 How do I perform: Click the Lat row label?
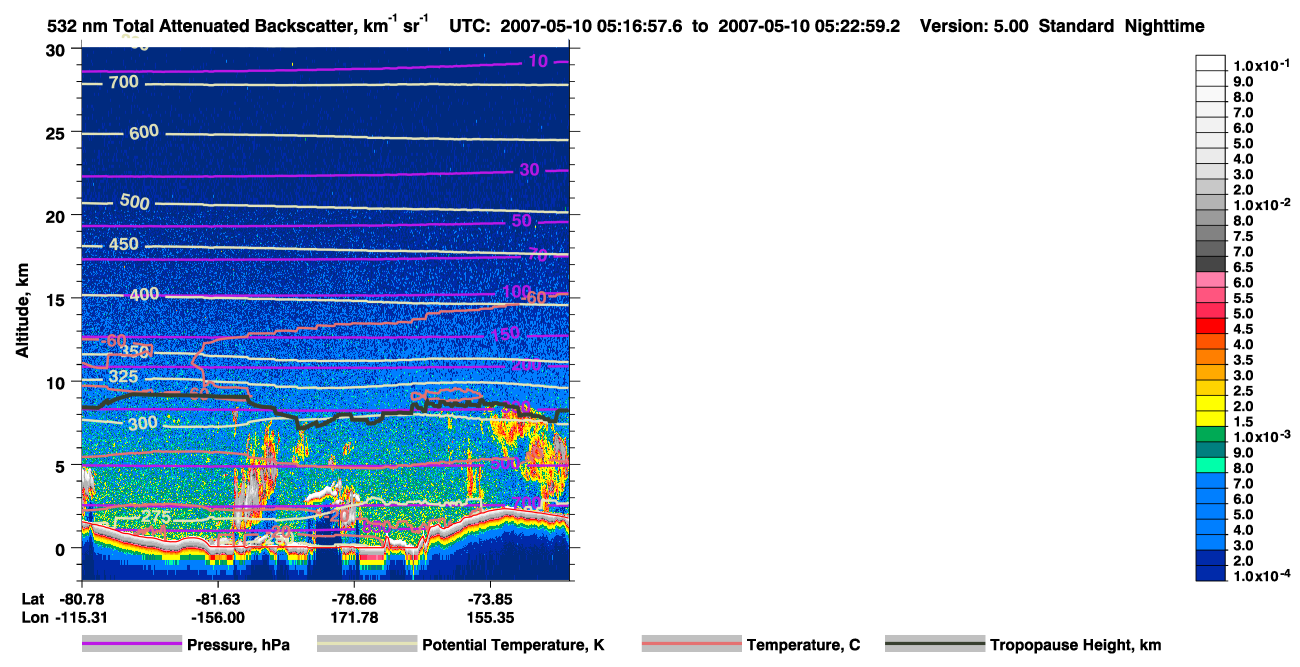point(32,599)
